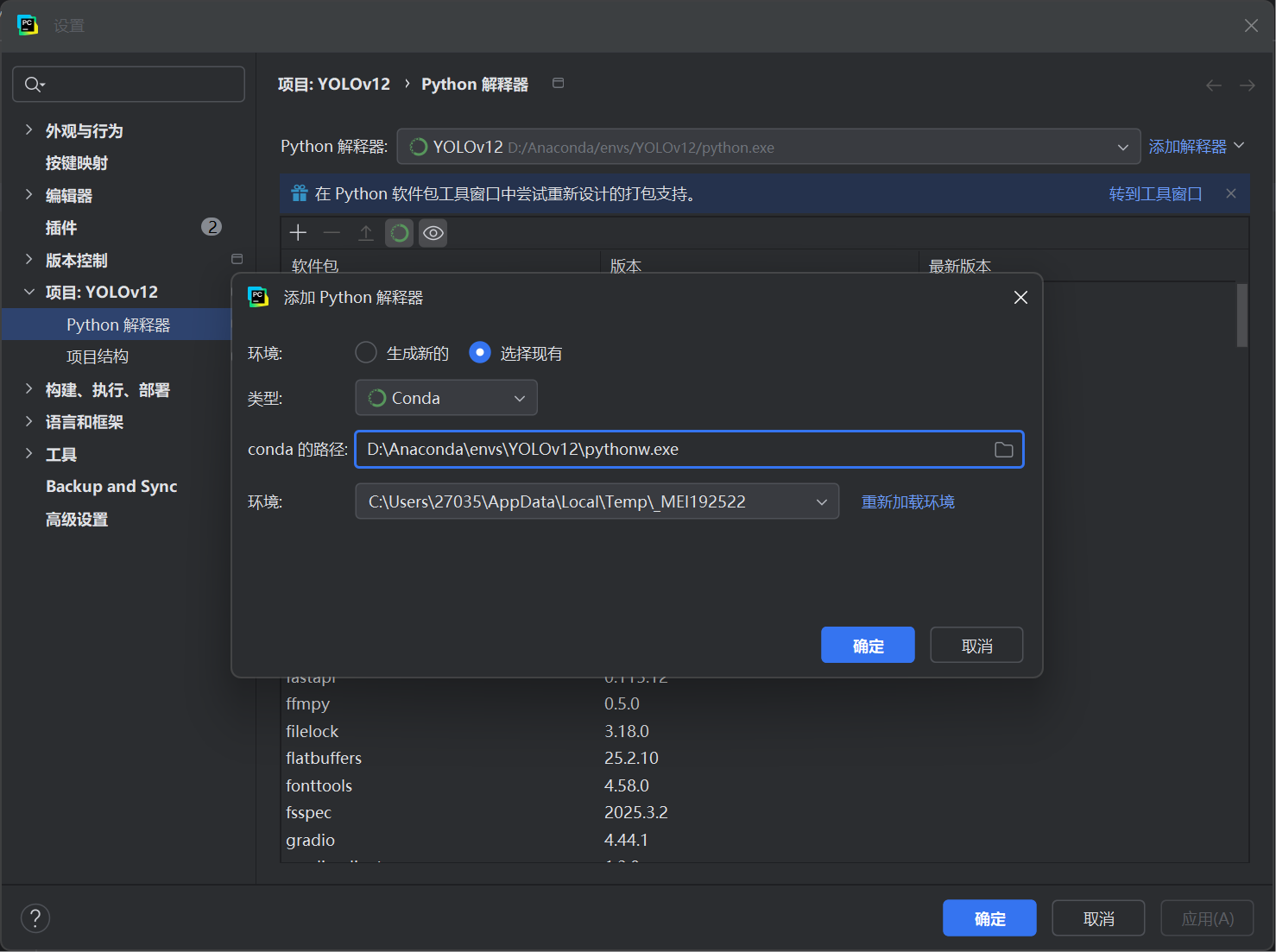The width and height of the screenshot is (1276, 952).
Task: Click the upgrade package up-arrow icon
Action: coord(366,233)
